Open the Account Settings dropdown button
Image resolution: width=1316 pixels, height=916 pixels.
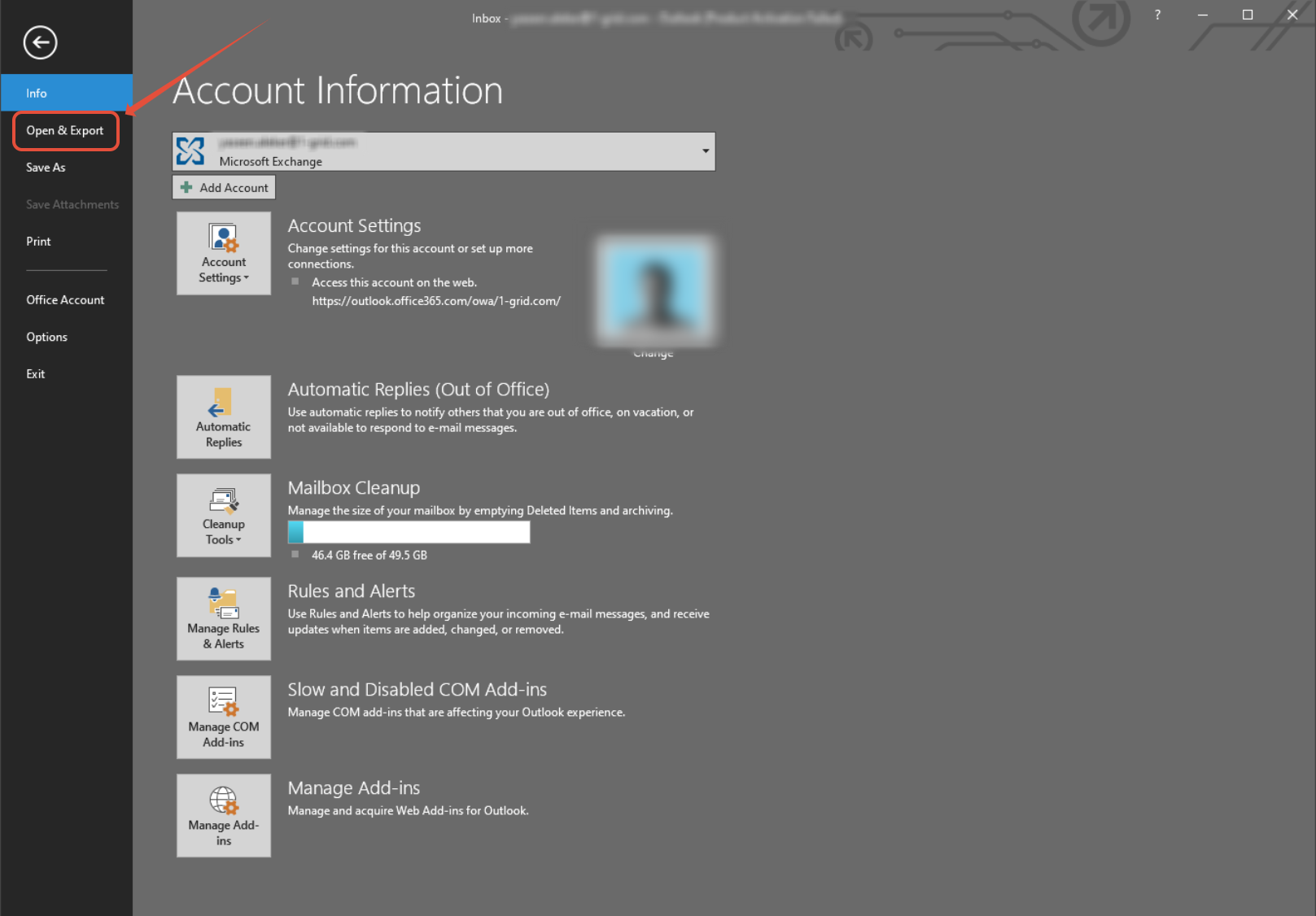[x=224, y=254]
